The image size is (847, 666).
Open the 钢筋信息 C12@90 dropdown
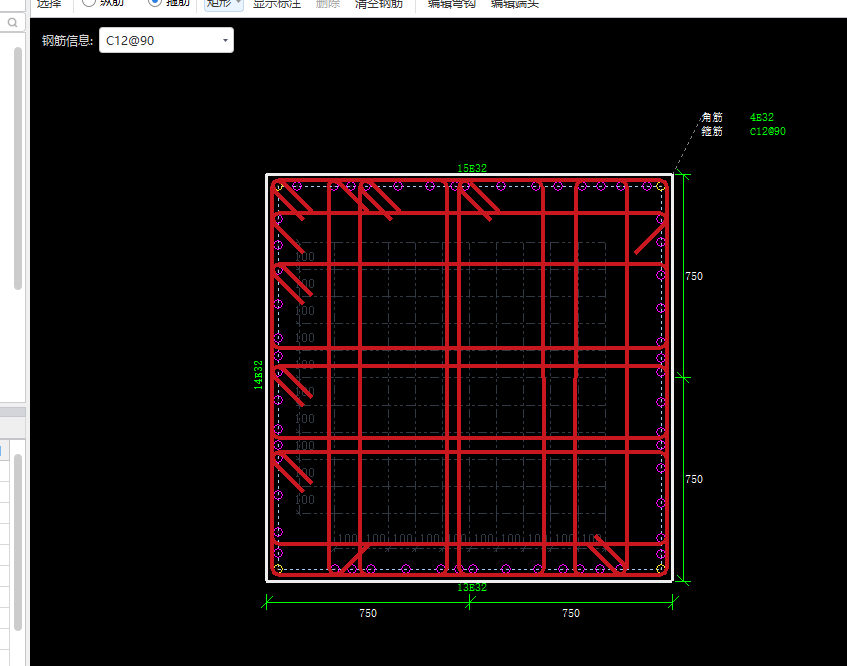point(166,41)
